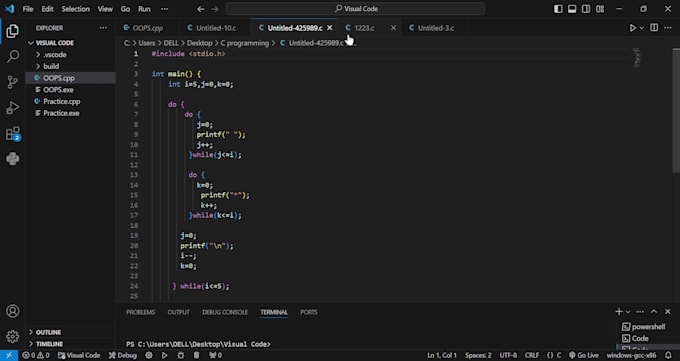Select the powershell terminal entry
680x361 pixels.
coord(644,327)
